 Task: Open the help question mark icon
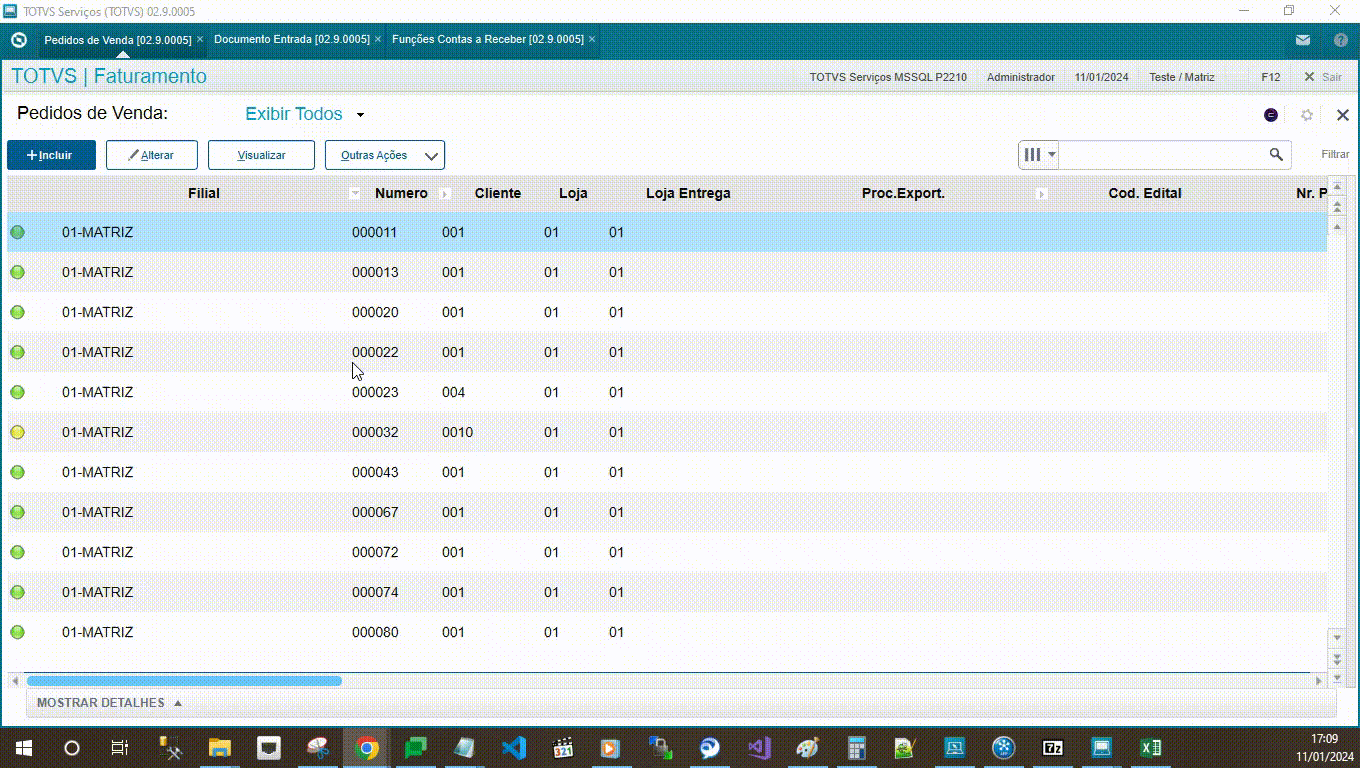point(1341,40)
